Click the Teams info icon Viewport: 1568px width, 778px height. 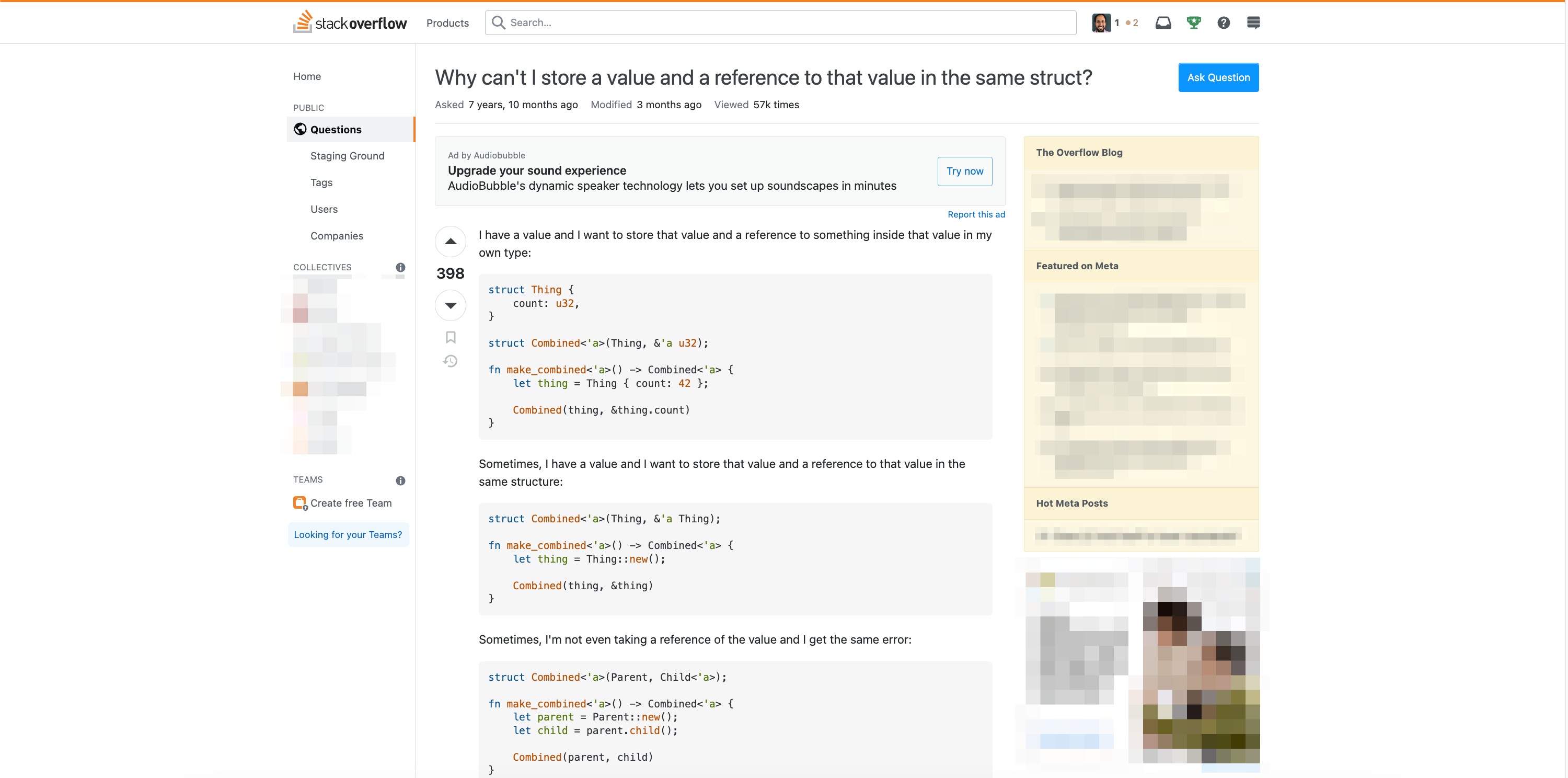(x=400, y=480)
